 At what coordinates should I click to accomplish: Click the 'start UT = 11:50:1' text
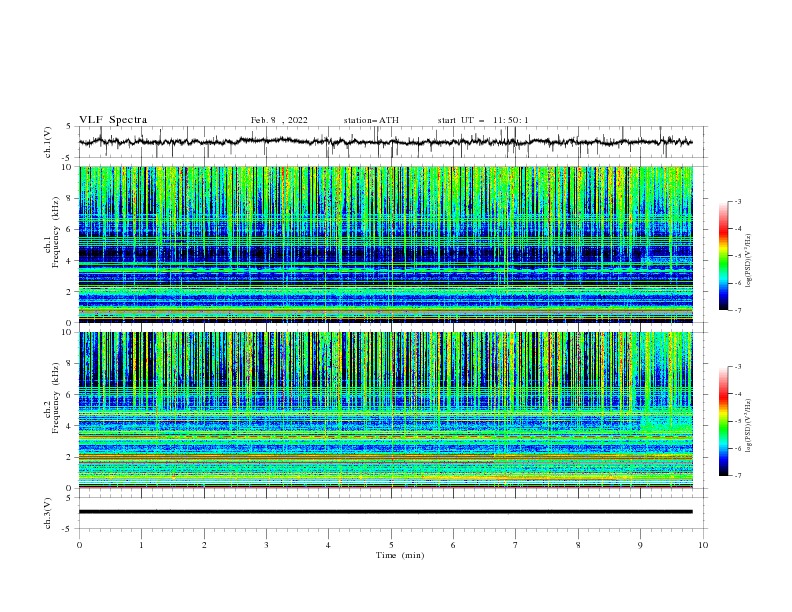483,120
